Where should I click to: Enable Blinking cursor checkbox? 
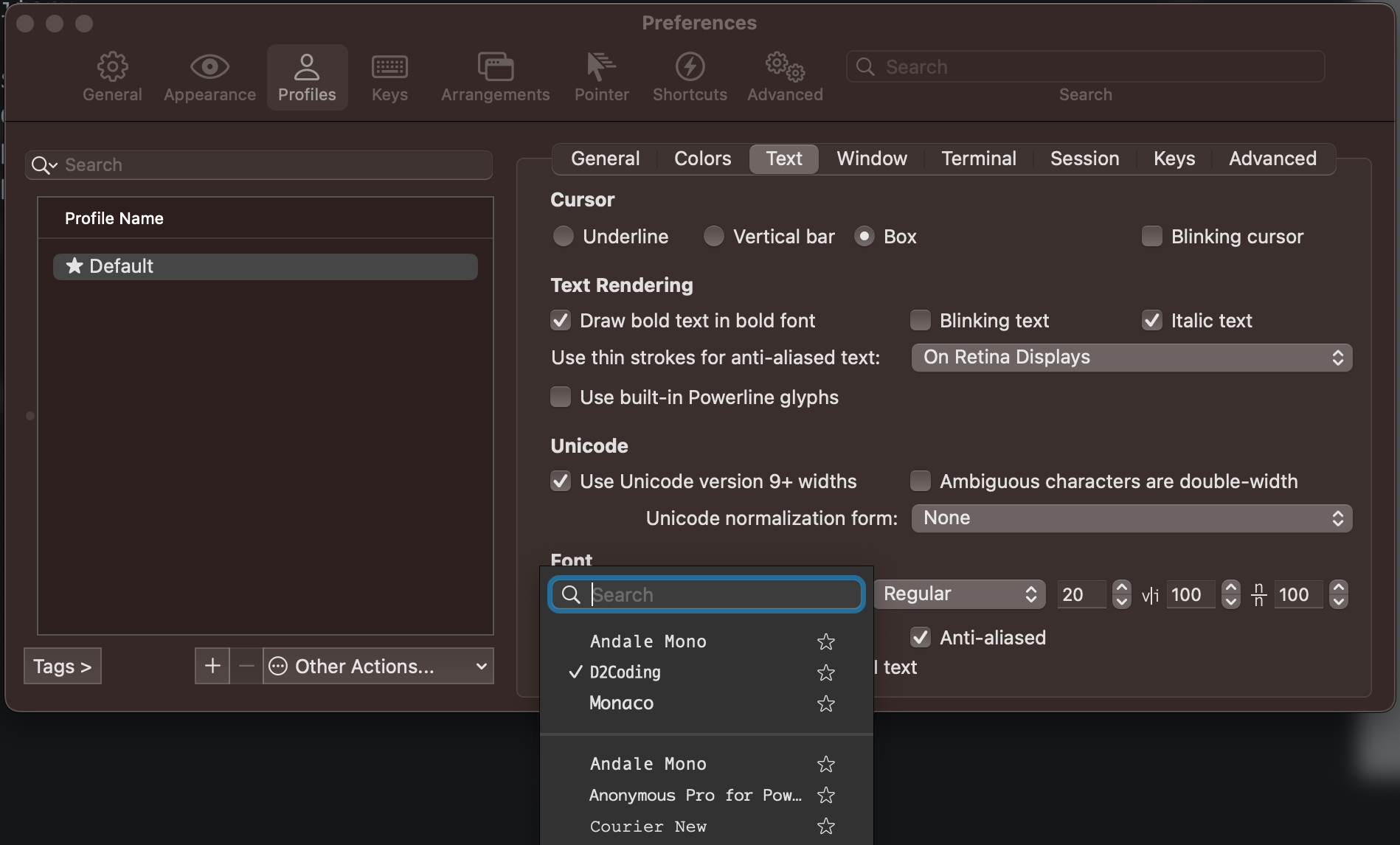[1151, 236]
